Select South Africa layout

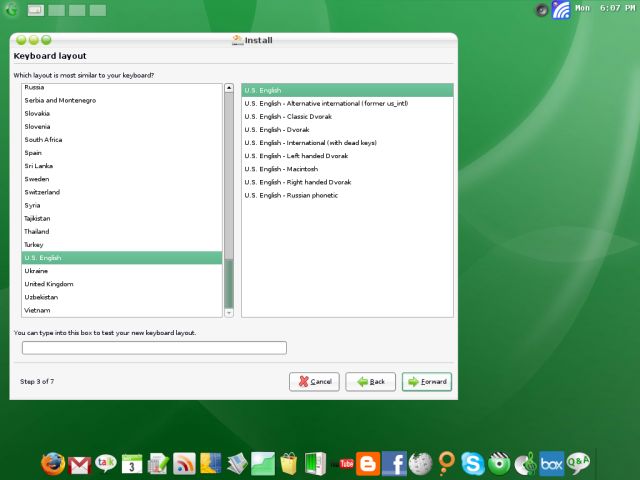[x=122, y=139]
